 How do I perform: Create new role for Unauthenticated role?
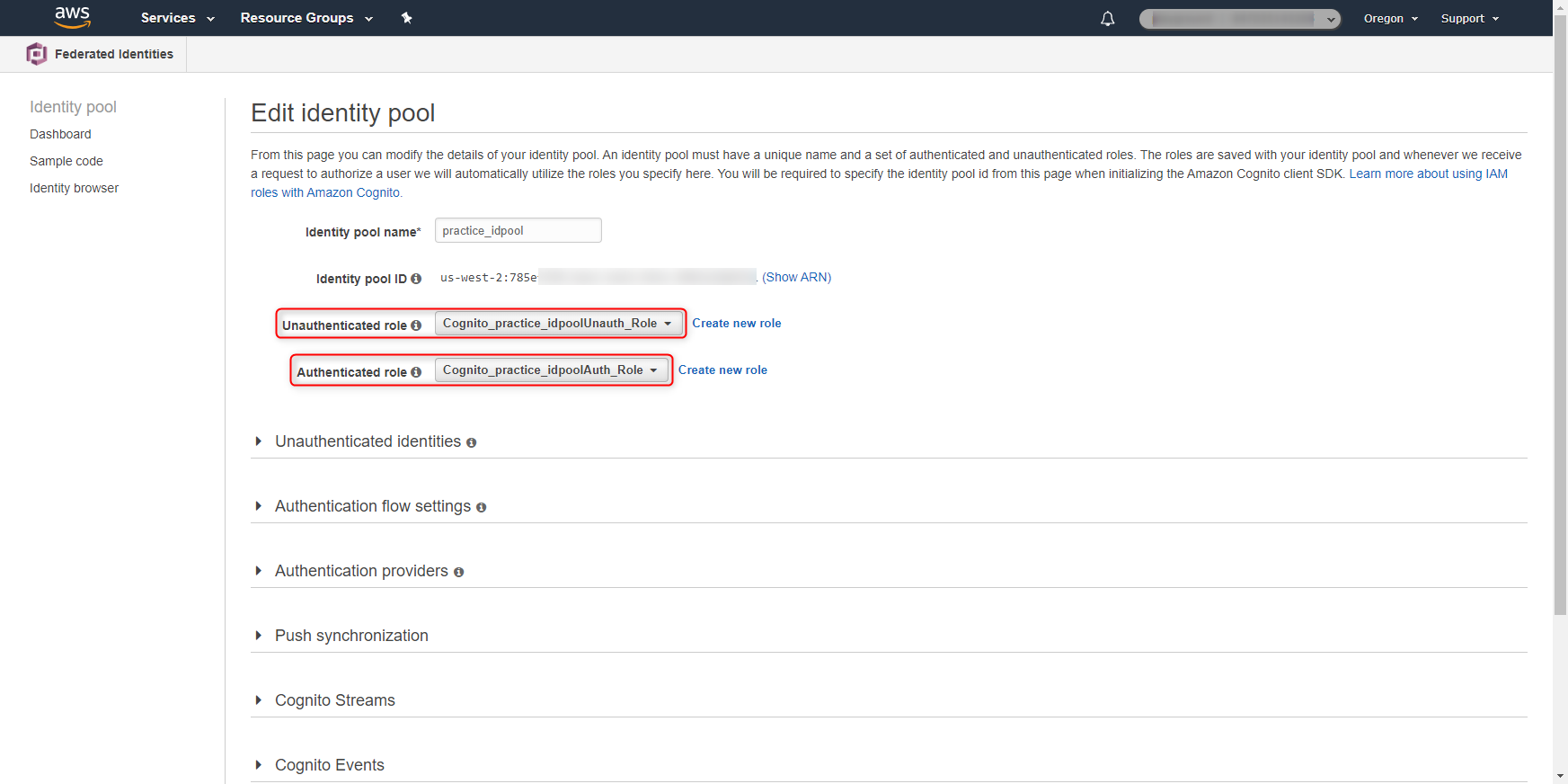[737, 324]
